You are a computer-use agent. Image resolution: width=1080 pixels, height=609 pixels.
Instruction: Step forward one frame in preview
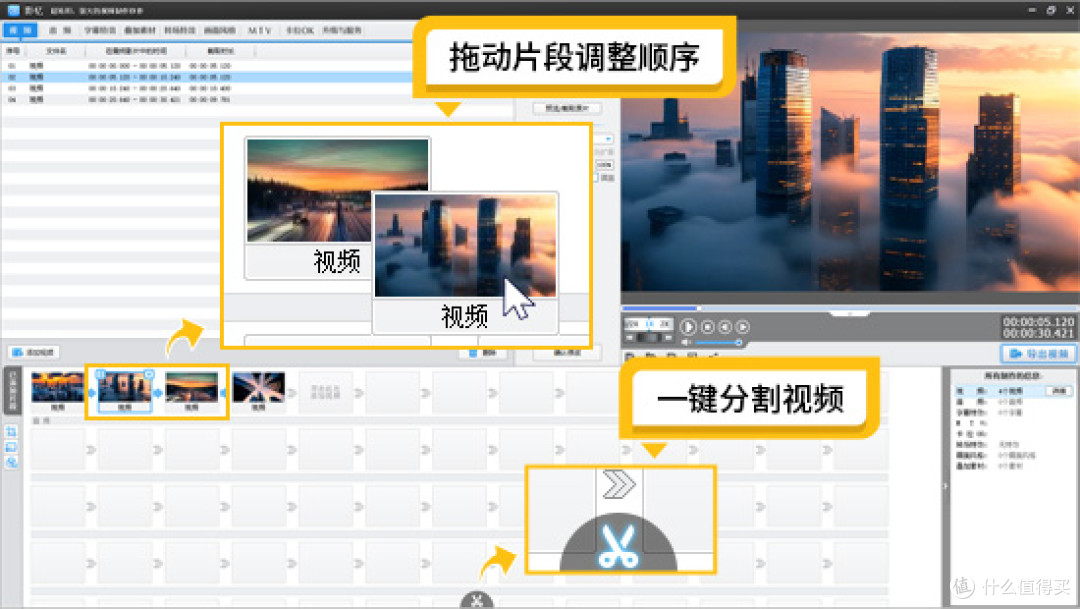click(742, 327)
